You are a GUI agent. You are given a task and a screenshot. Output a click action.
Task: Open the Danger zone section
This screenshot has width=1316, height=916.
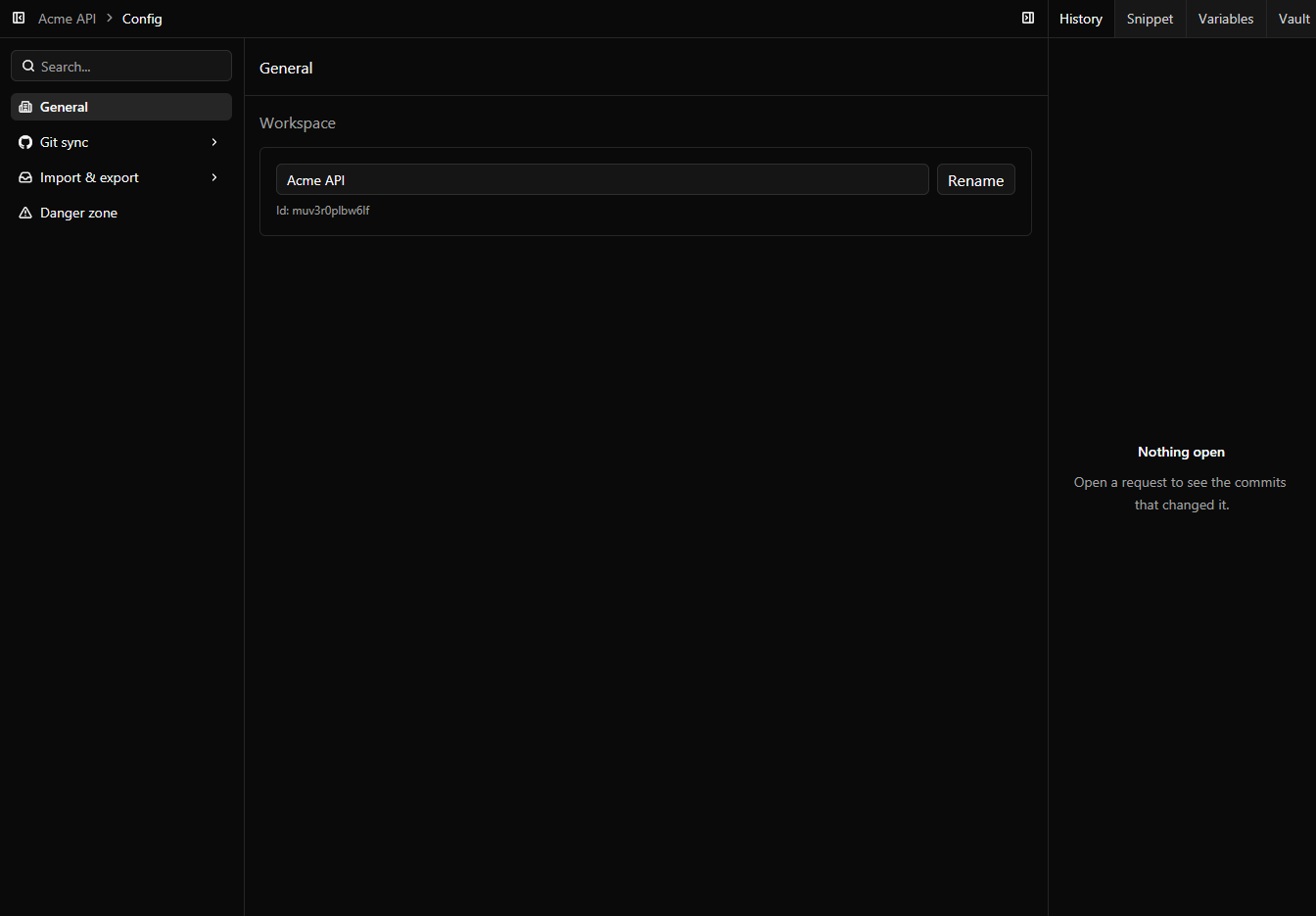[121, 213]
